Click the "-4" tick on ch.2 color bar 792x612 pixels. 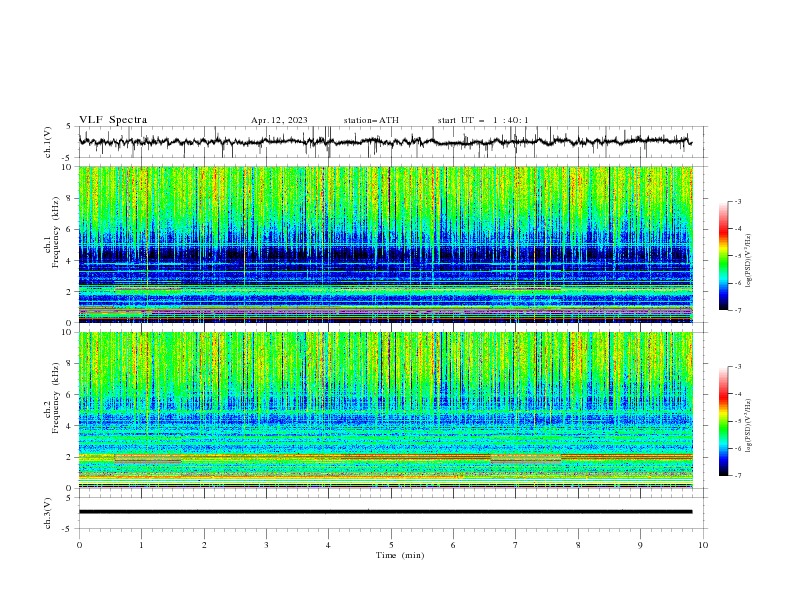point(738,394)
